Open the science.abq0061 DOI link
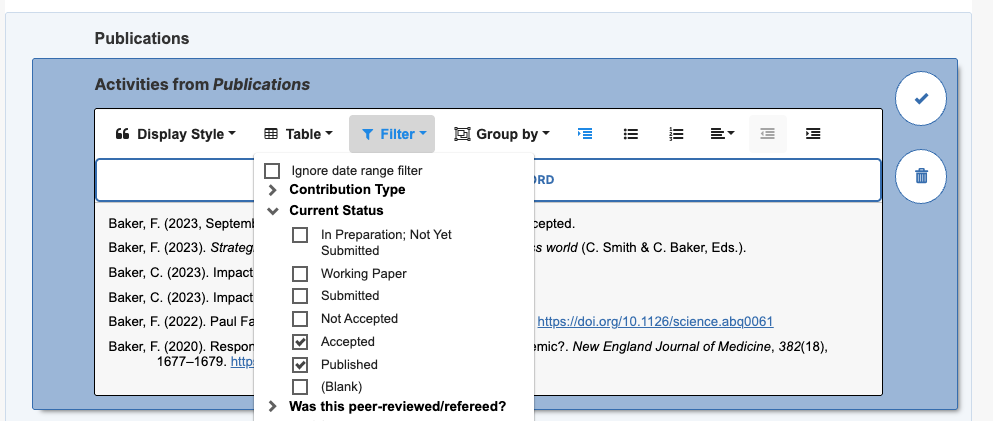The image size is (993, 421). (x=655, y=321)
